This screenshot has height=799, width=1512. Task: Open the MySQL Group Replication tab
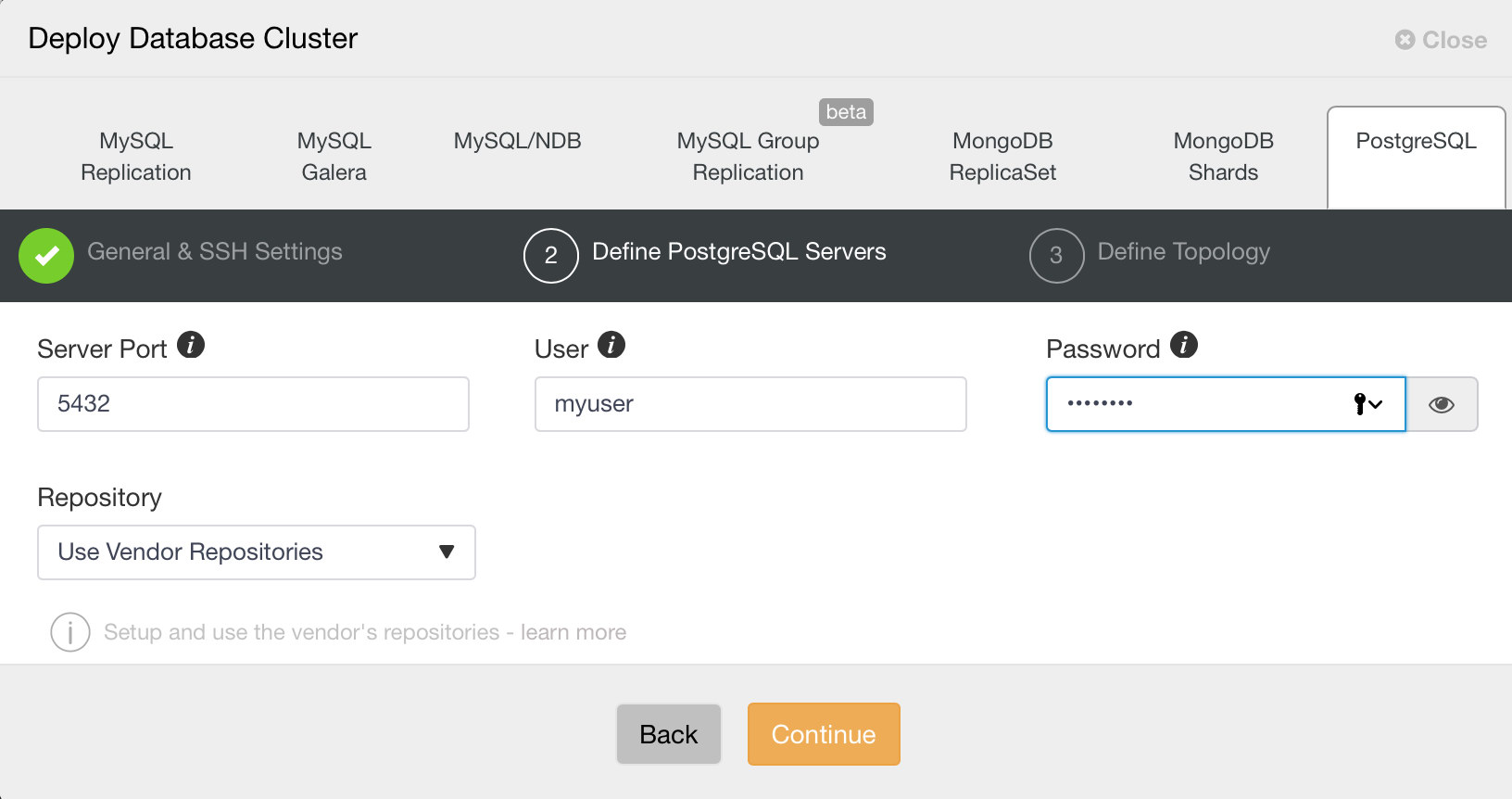click(x=748, y=157)
